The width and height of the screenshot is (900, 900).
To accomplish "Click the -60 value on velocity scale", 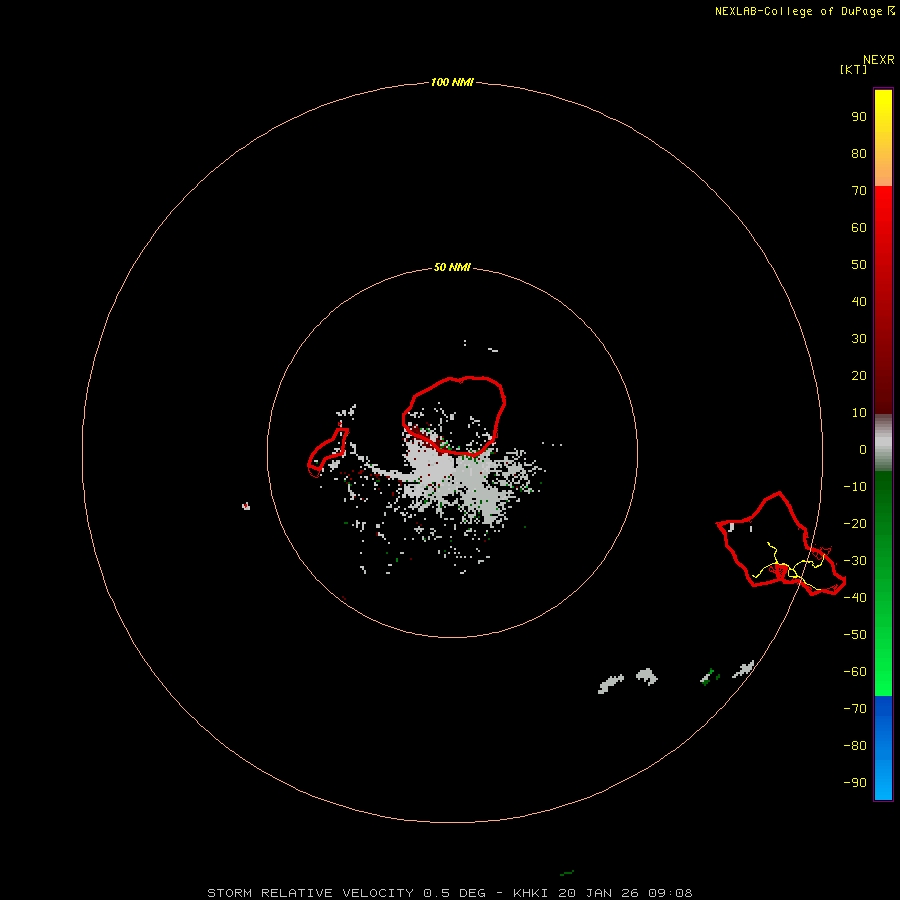I will point(855,672).
